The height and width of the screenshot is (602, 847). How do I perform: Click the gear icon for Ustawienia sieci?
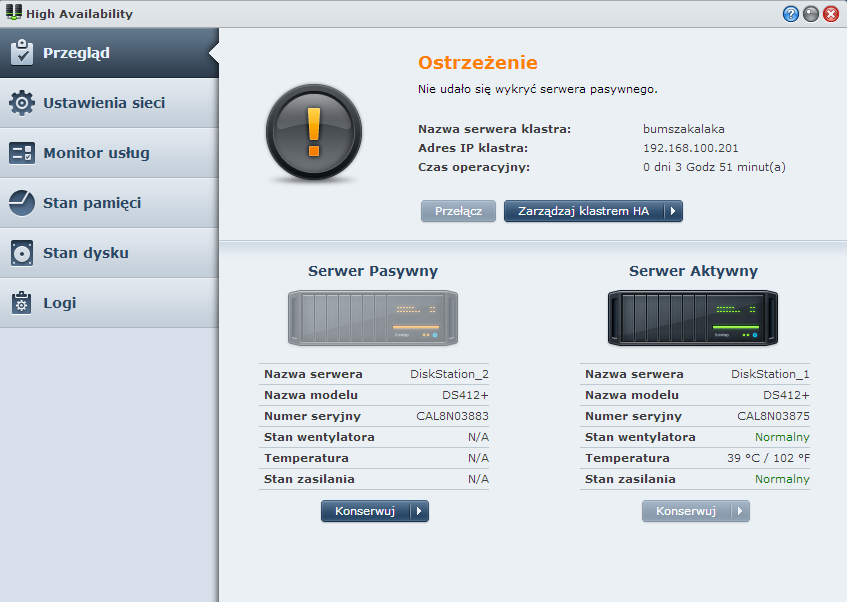pyautogui.click(x=22, y=103)
